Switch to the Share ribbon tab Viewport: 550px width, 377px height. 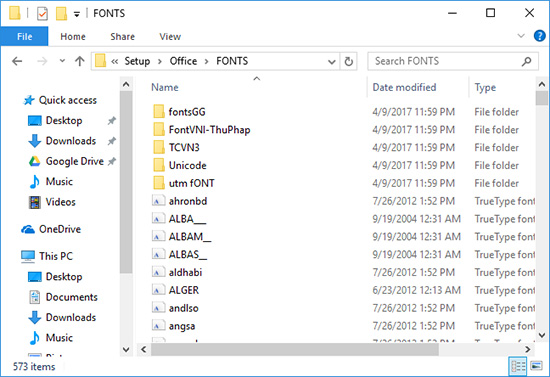122,36
